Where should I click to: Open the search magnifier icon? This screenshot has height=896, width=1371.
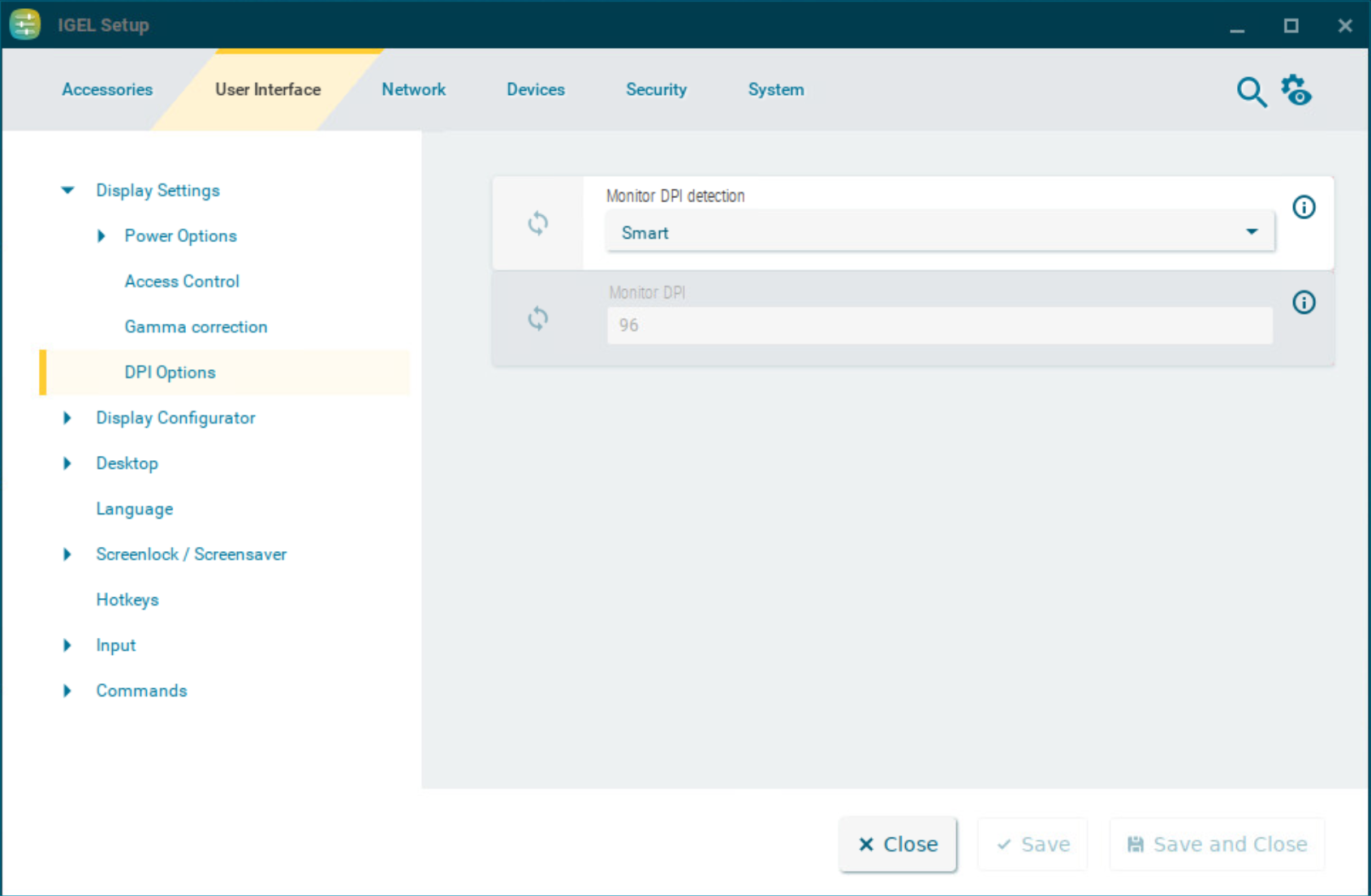[1251, 92]
